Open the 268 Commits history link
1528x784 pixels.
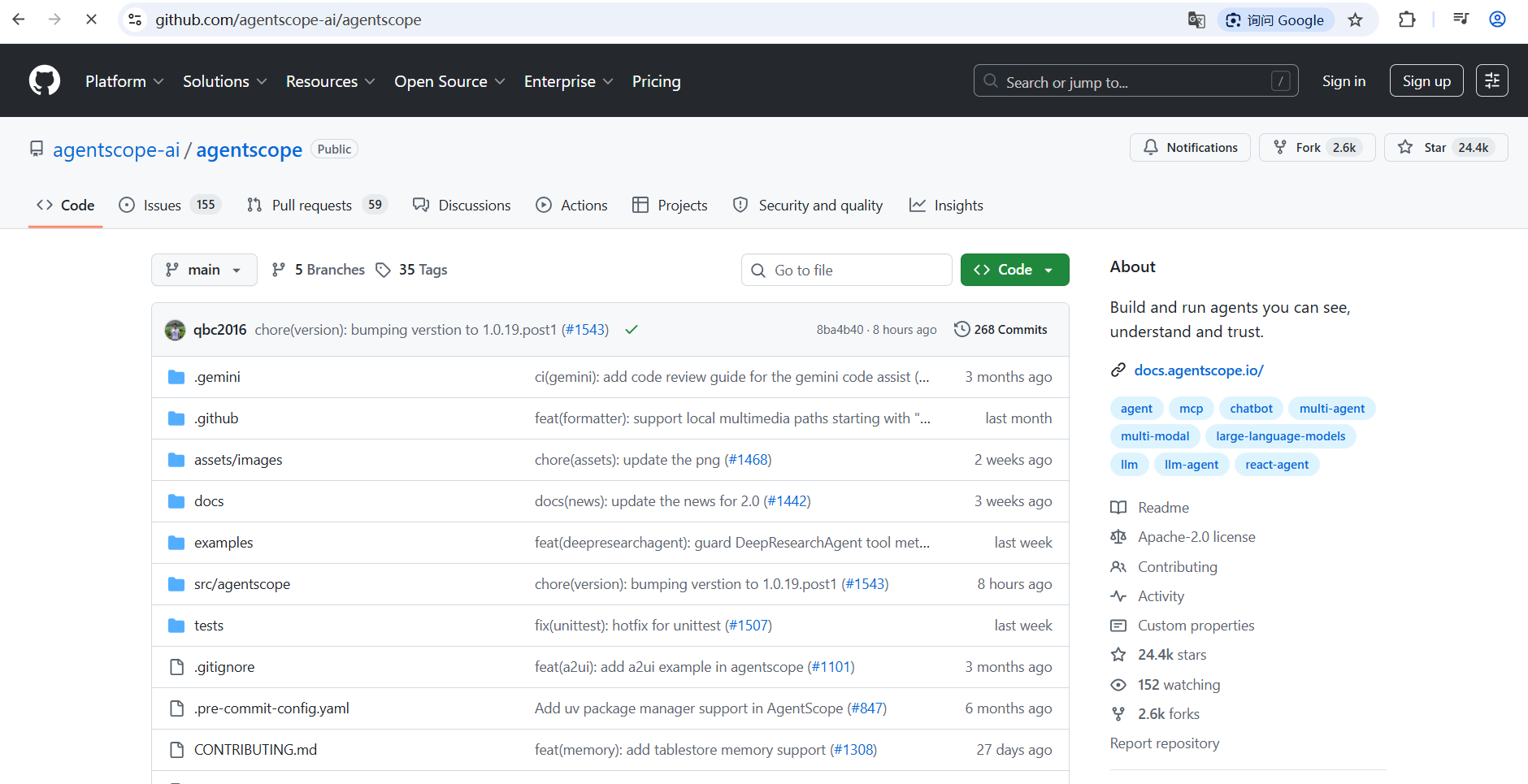click(1001, 330)
